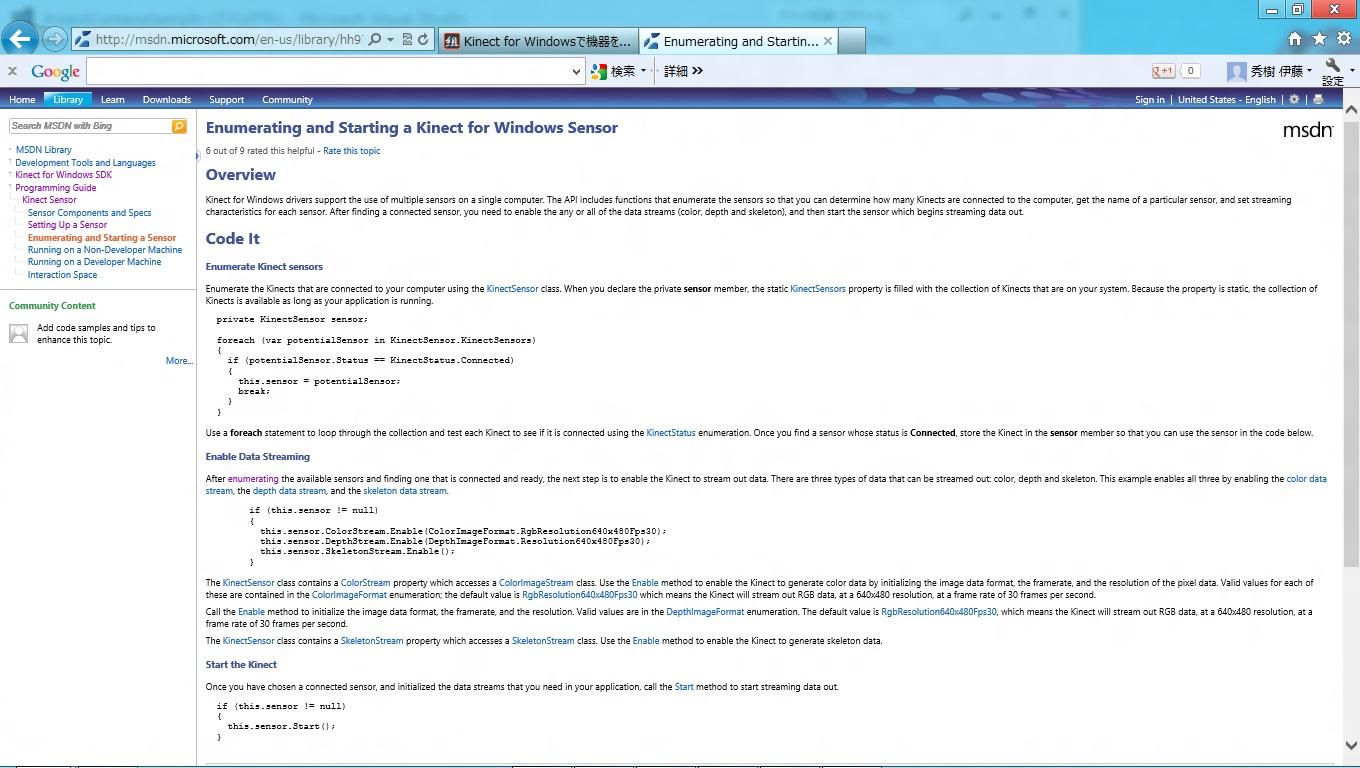
Task: Open Running on a Developer Machine page
Action: pyautogui.click(x=94, y=262)
